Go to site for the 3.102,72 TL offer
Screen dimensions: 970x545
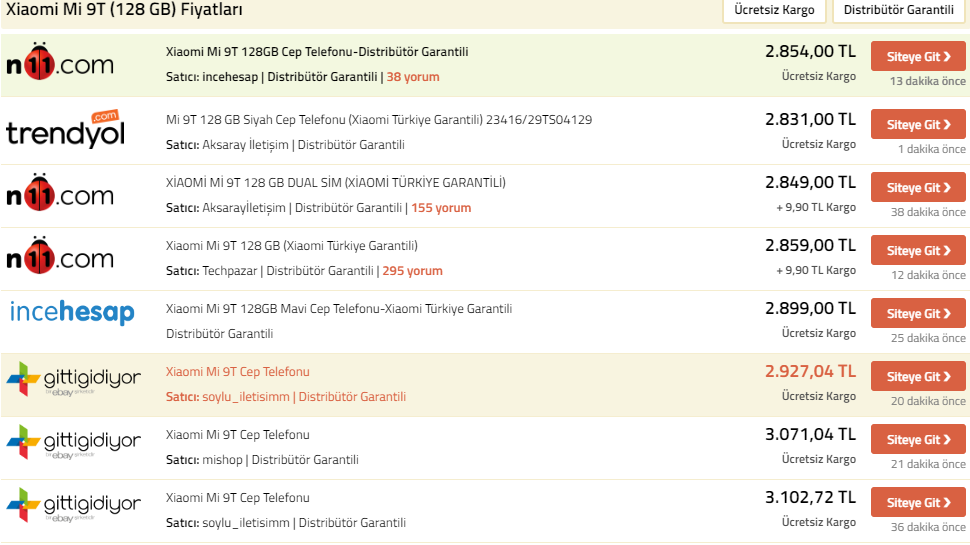[x=918, y=504]
